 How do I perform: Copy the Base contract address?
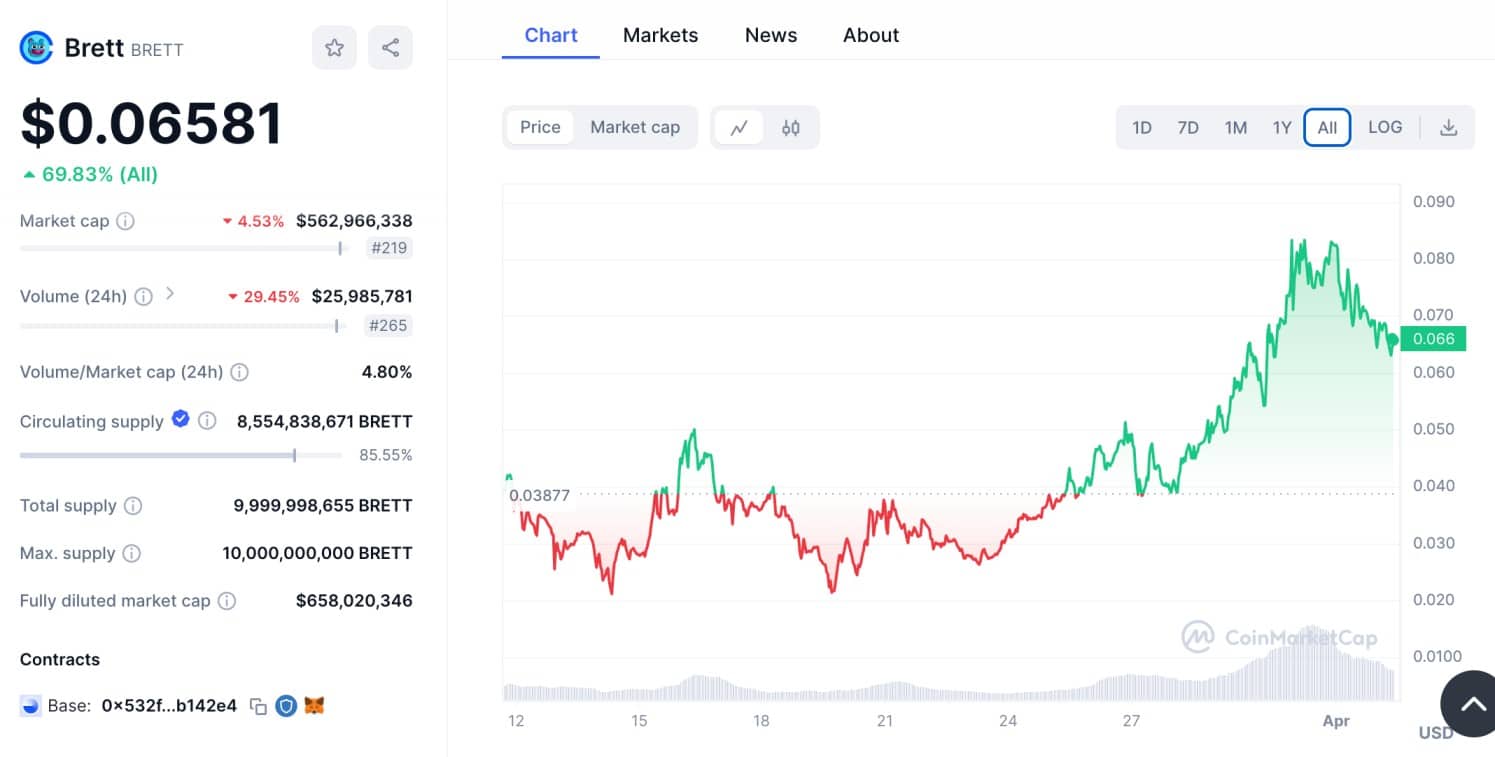[258, 706]
